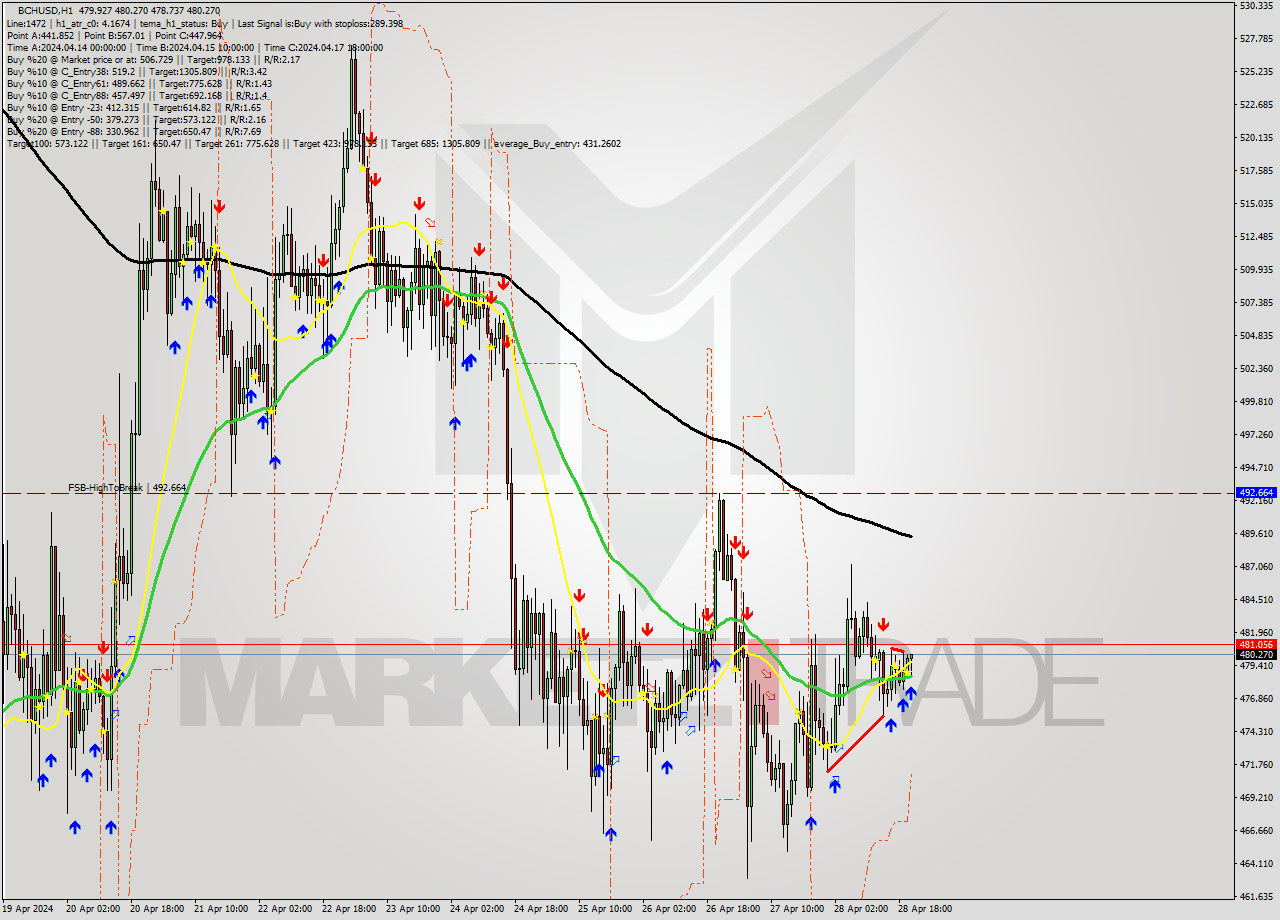Click the BCHUSD,H1 symbol title

(46, 11)
